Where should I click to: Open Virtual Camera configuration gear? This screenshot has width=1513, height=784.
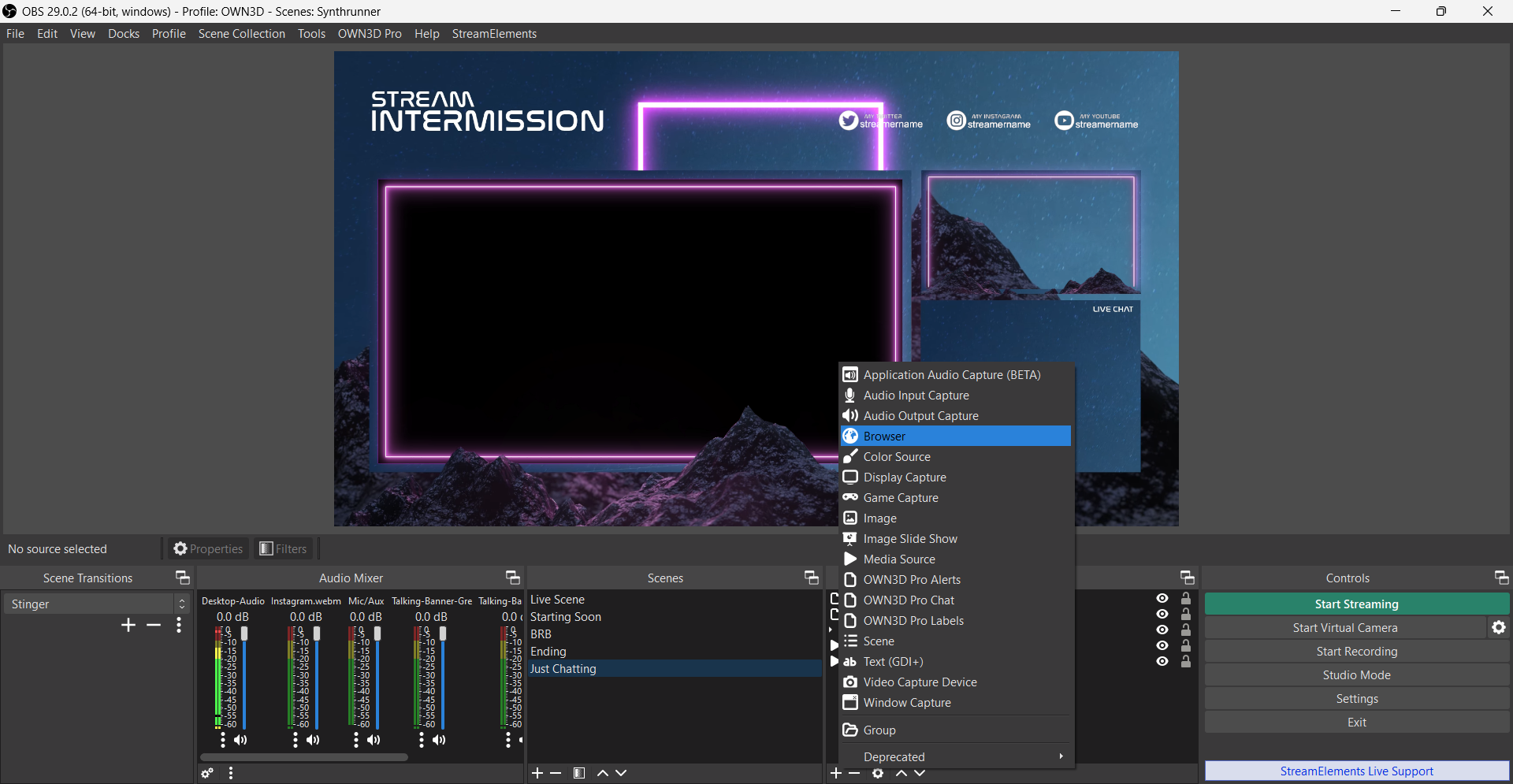click(x=1500, y=627)
